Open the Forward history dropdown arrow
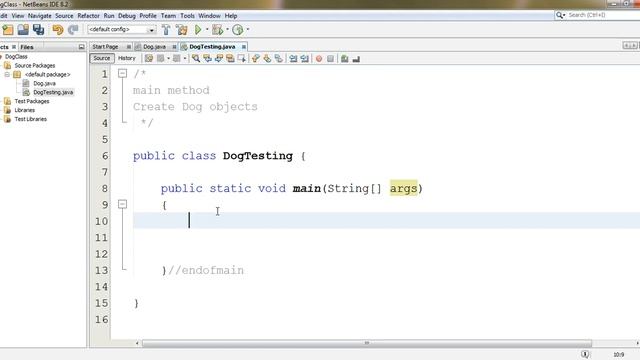Image resolution: width=640 pixels, height=360 pixels. [184, 59]
